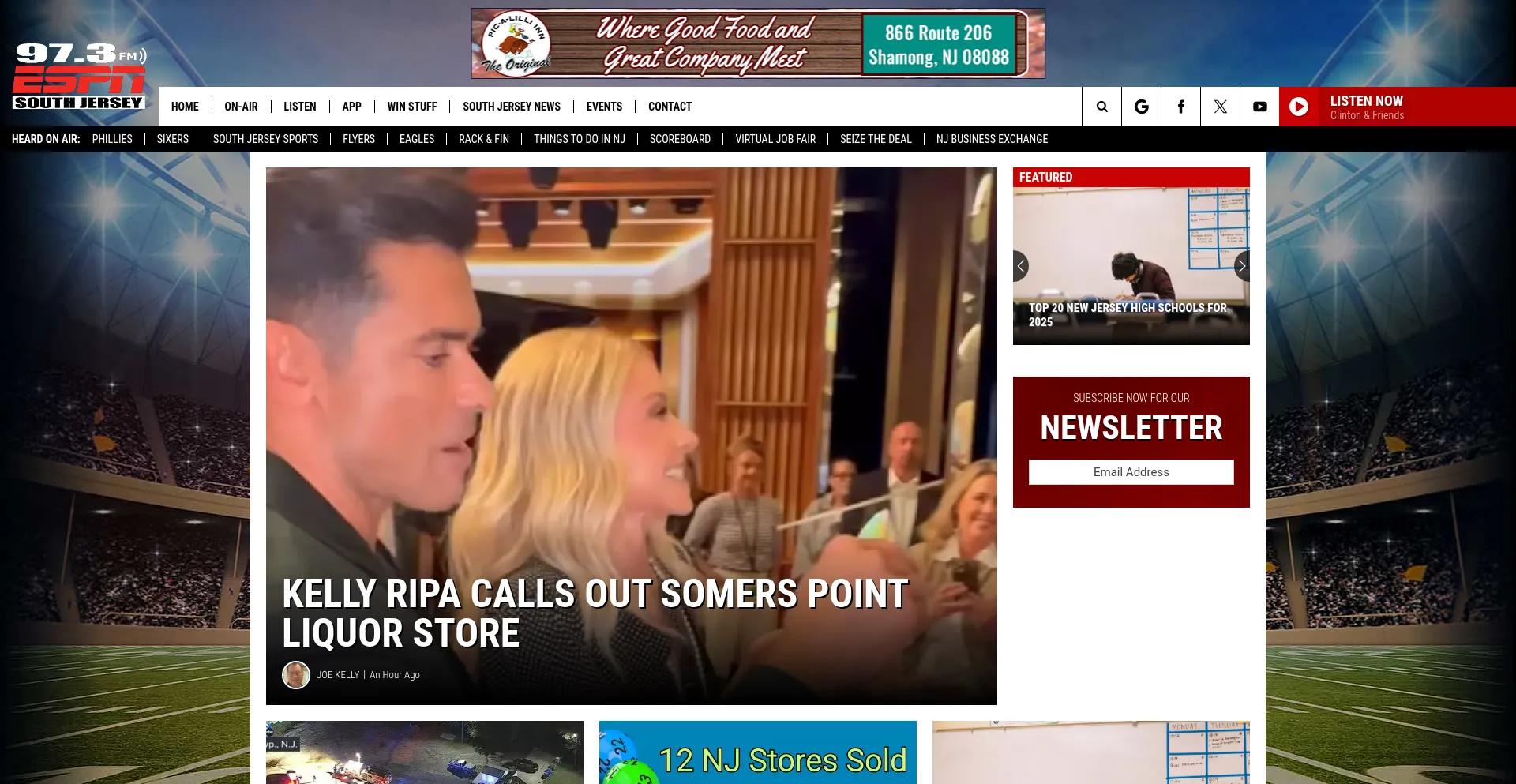Image resolution: width=1516 pixels, height=784 pixels.
Task: Open the Google icon link
Action: point(1141,107)
